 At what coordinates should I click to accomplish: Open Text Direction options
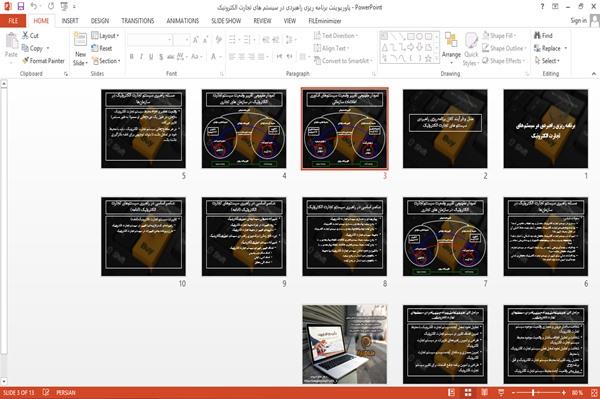tap(336, 36)
